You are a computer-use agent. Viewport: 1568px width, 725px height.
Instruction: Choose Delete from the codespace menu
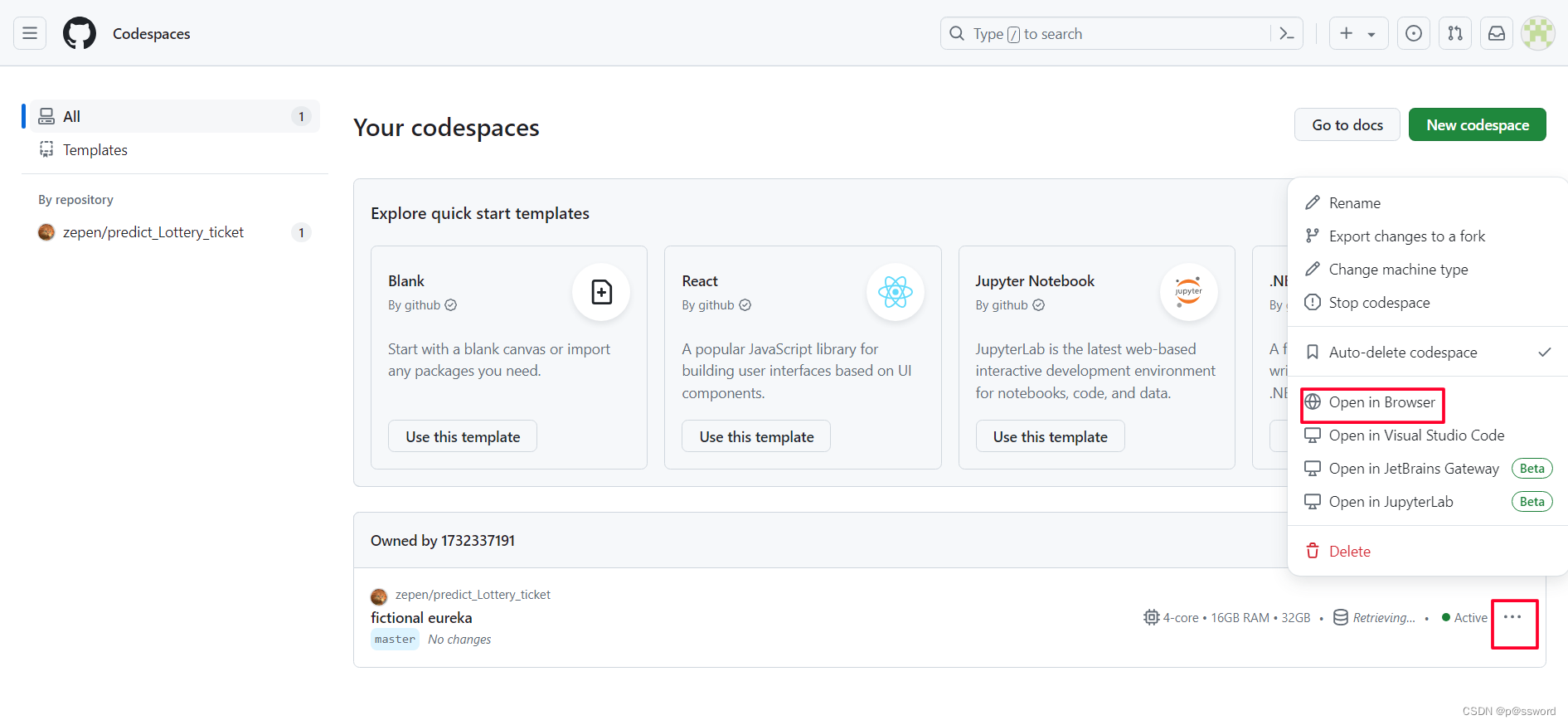click(x=1428, y=552)
